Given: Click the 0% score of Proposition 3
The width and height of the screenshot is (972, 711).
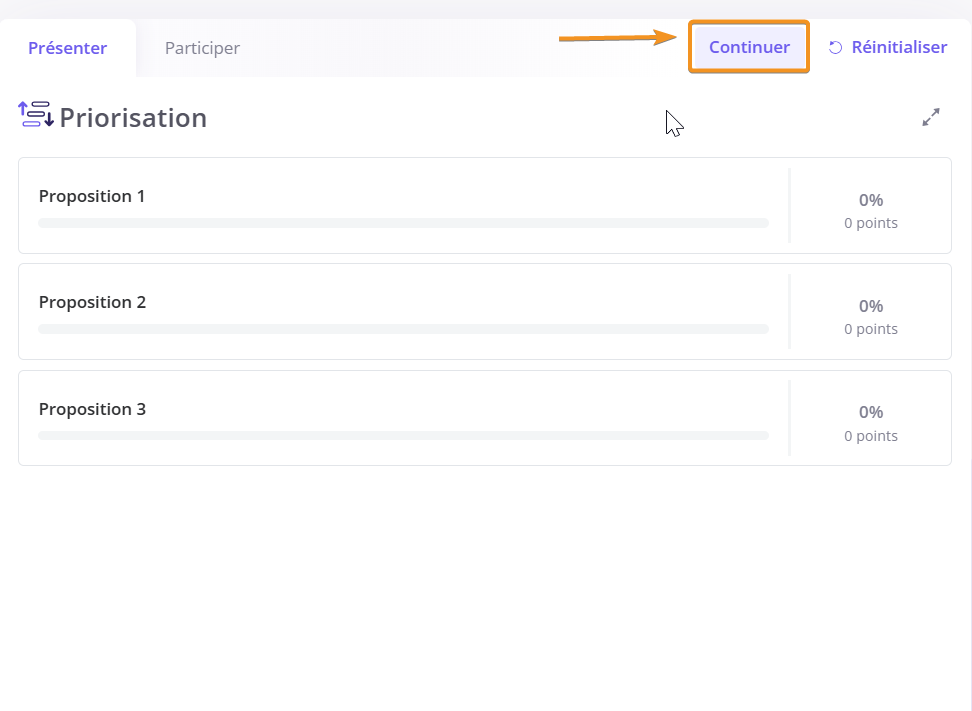Looking at the screenshot, I should coord(870,412).
